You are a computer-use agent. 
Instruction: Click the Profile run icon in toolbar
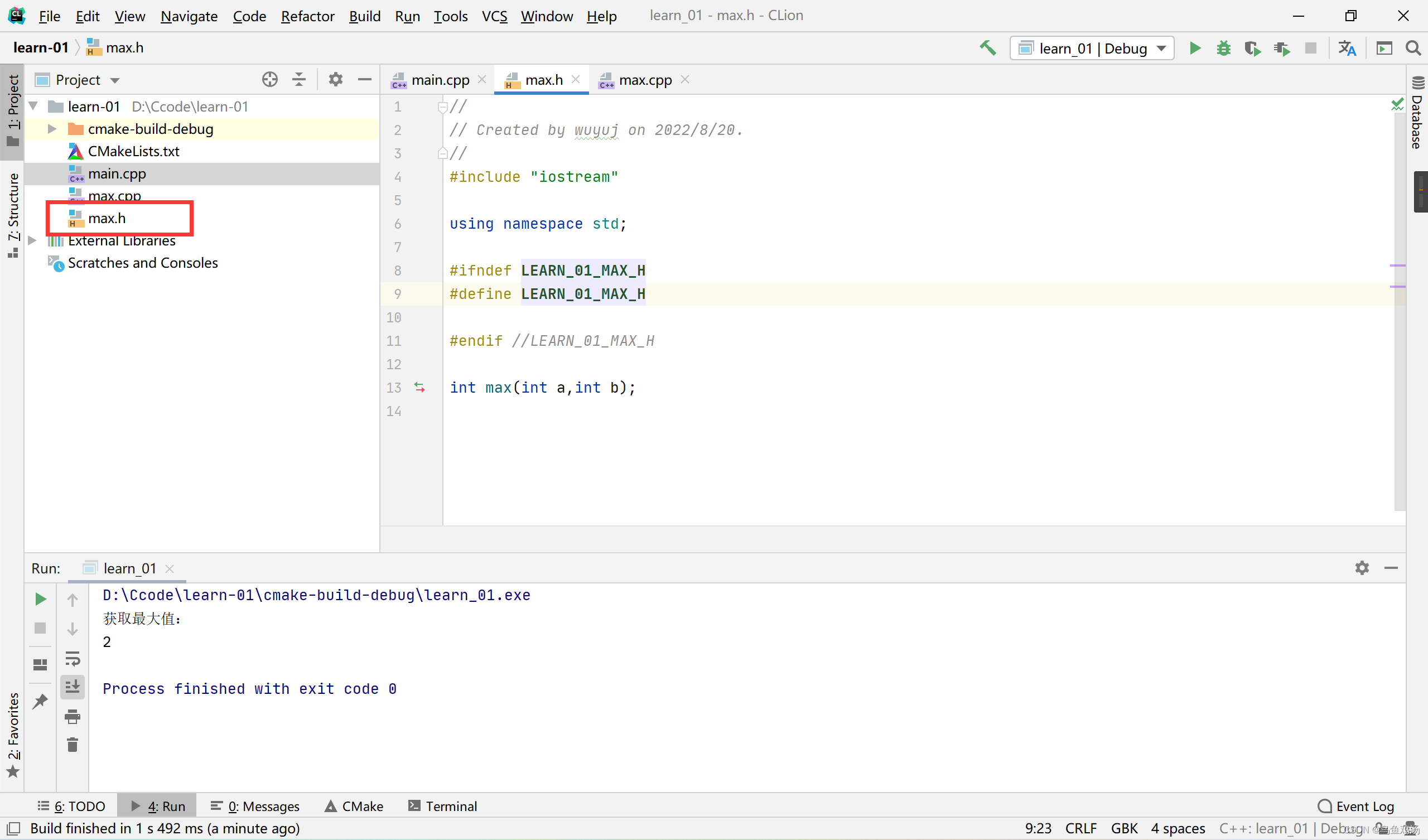click(1281, 49)
